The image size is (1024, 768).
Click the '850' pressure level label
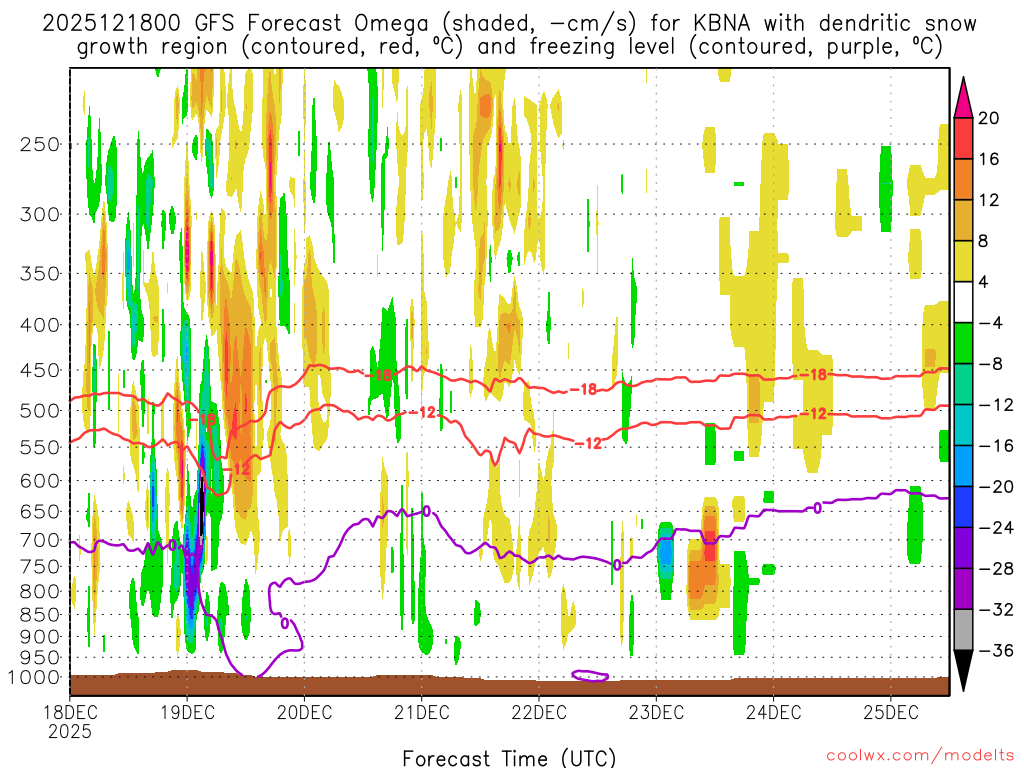click(x=40, y=615)
